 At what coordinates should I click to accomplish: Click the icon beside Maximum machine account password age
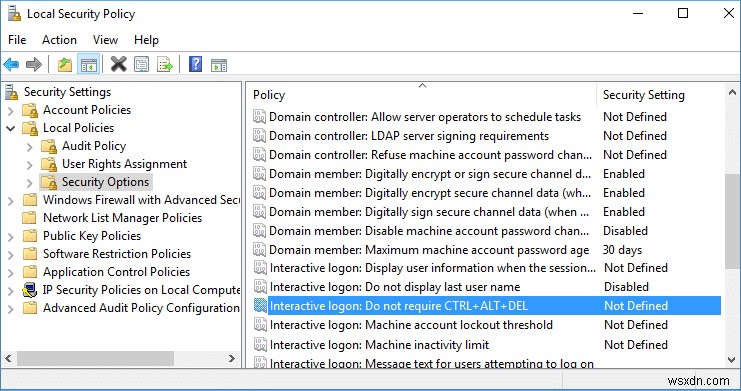259,250
